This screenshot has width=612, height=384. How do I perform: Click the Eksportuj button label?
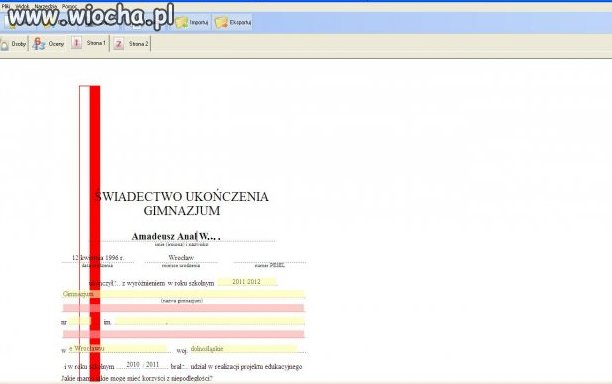(240, 23)
